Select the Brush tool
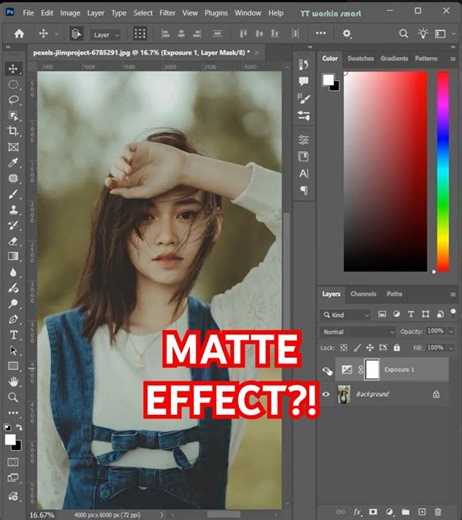This screenshot has height=520, width=462. [13, 194]
